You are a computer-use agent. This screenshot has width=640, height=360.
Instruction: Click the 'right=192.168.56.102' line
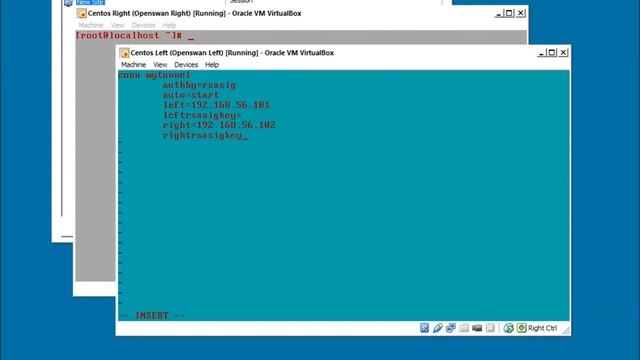pos(219,125)
